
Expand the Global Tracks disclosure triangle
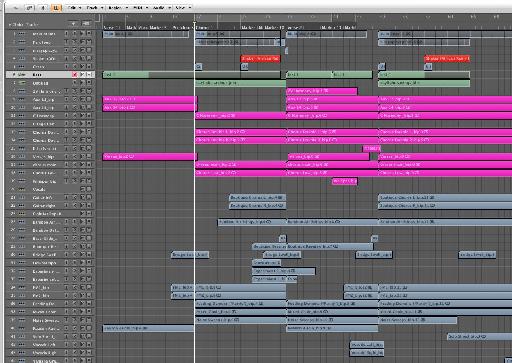(10, 25)
